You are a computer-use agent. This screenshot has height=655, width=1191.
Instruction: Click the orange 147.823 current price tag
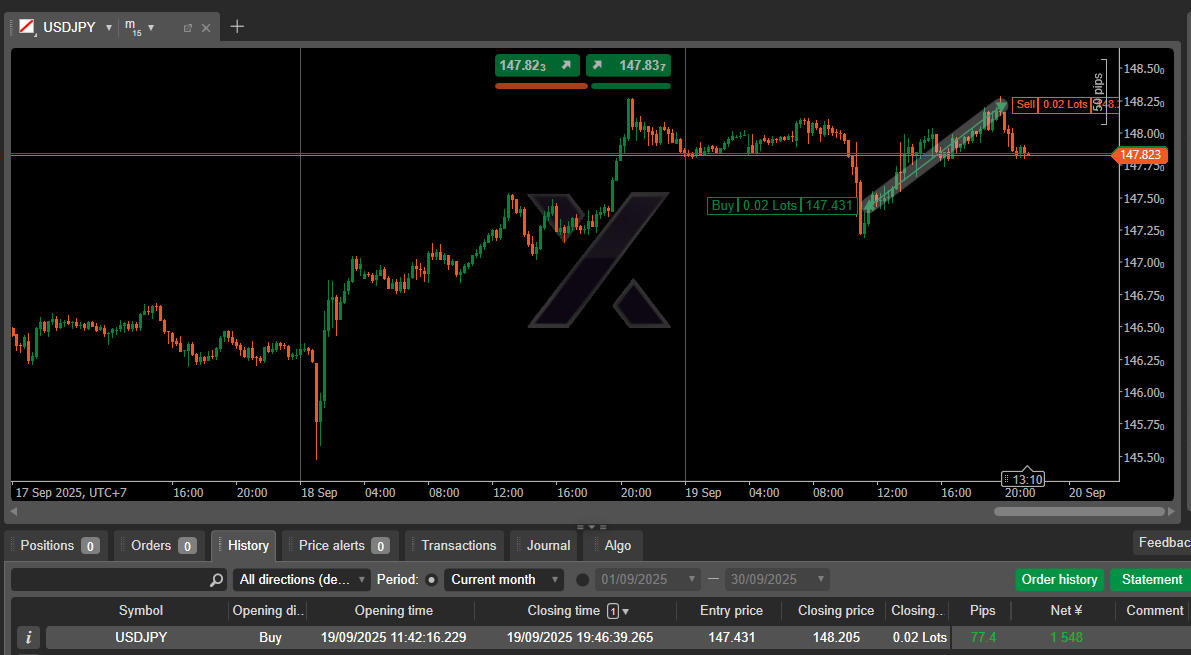[x=1140, y=155]
